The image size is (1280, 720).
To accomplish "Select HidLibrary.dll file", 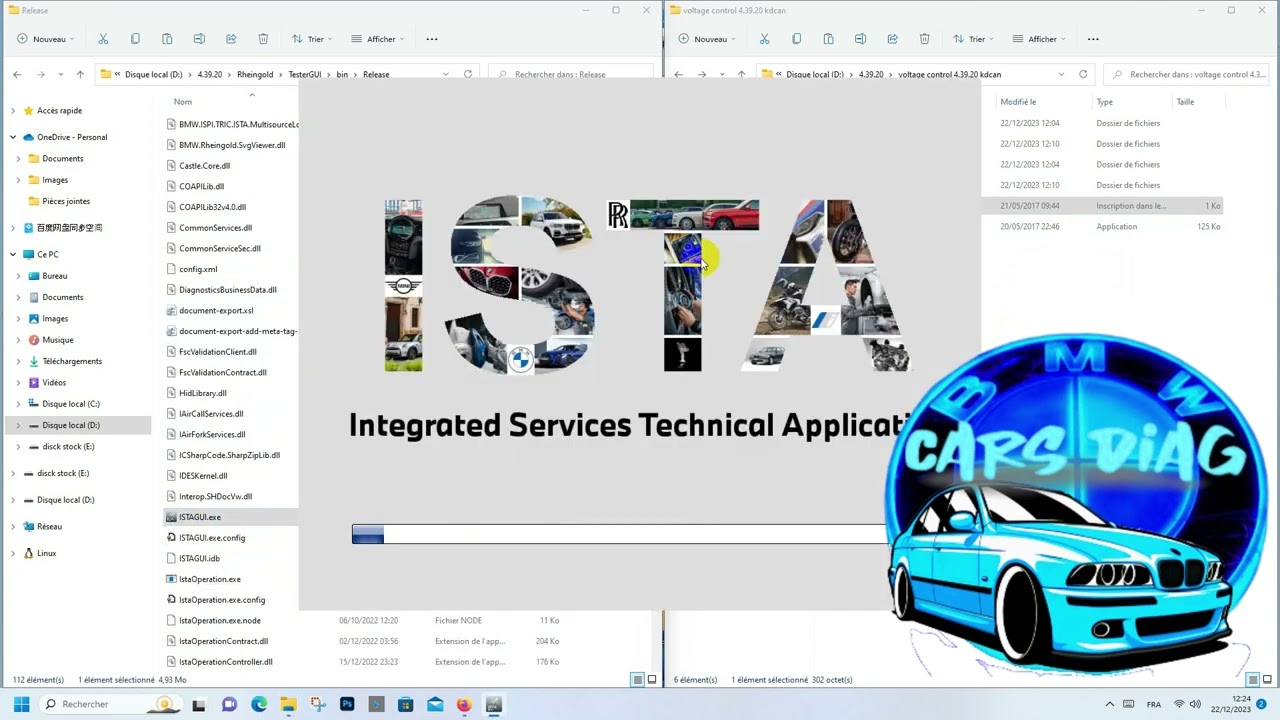I will point(203,393).
